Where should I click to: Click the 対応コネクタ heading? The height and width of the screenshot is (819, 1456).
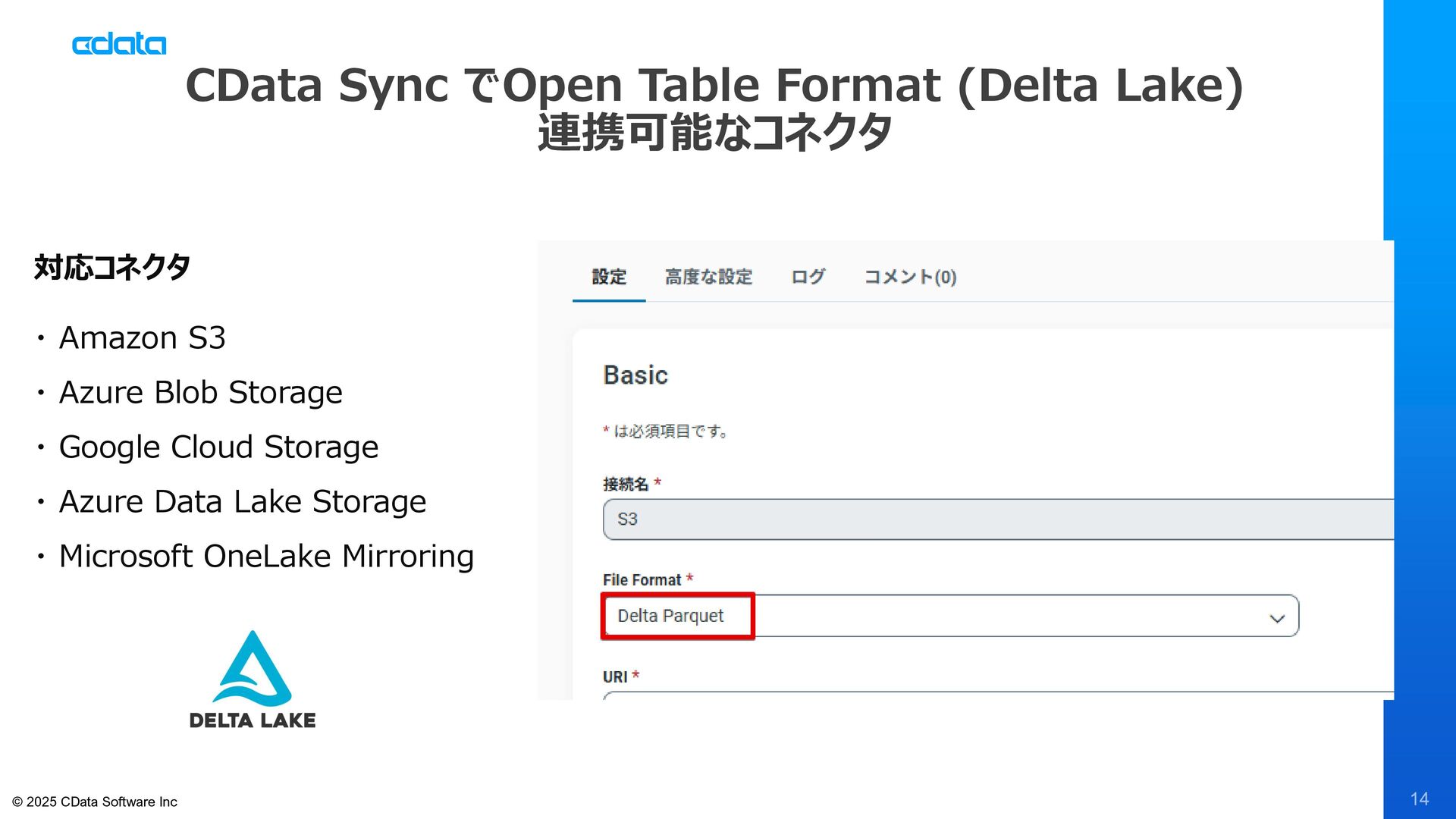[112, 268]
